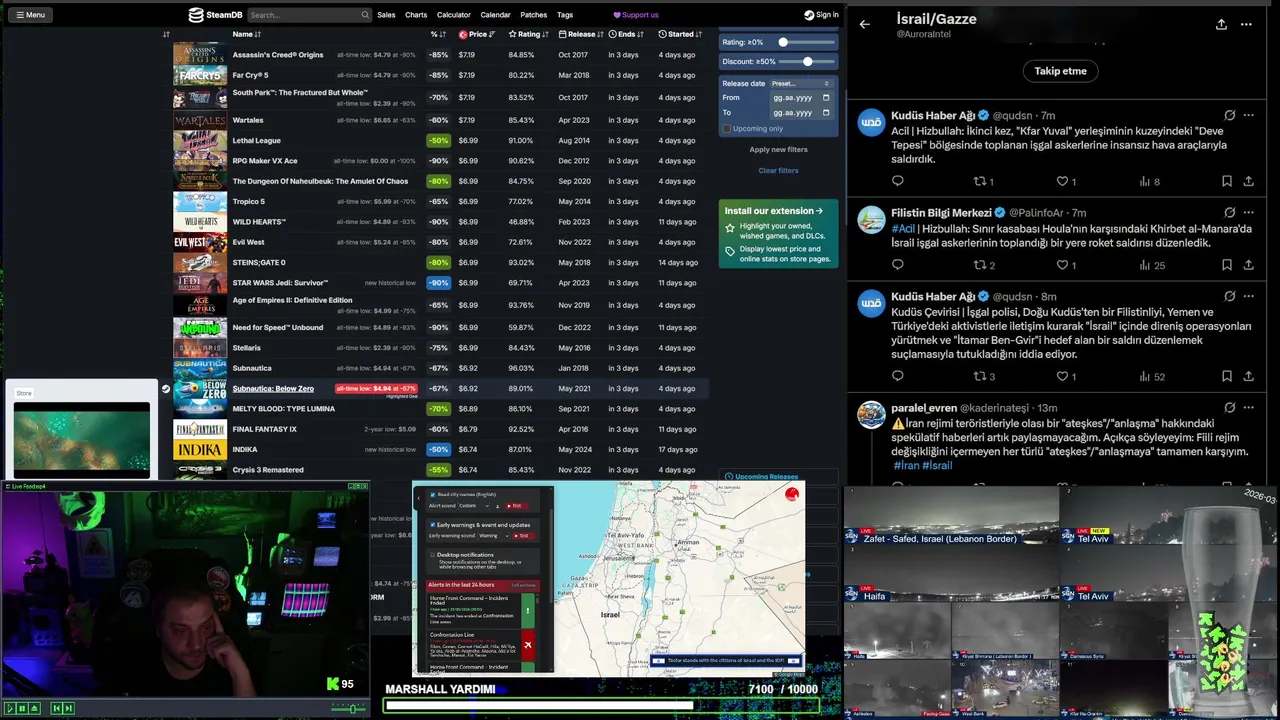Open the Sales menu item
1280x720 pixels.
click(x=386, y=15)
